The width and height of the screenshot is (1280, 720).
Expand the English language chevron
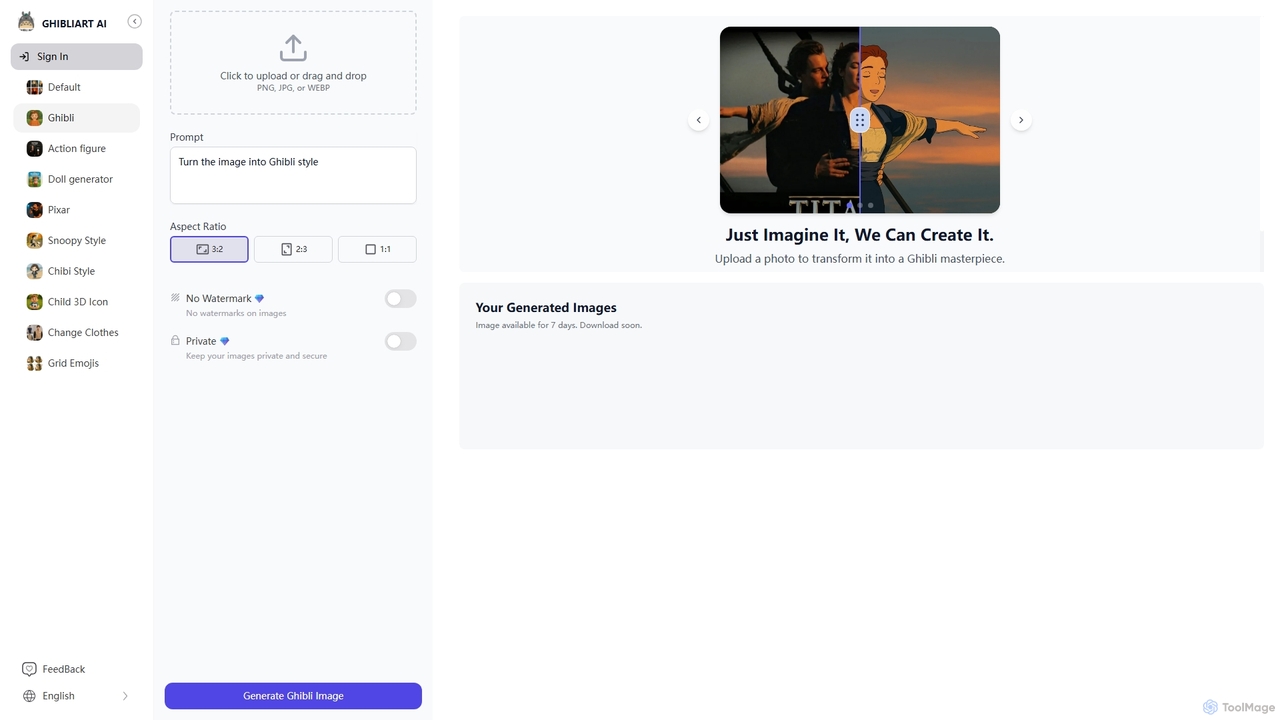click(125, 696)
